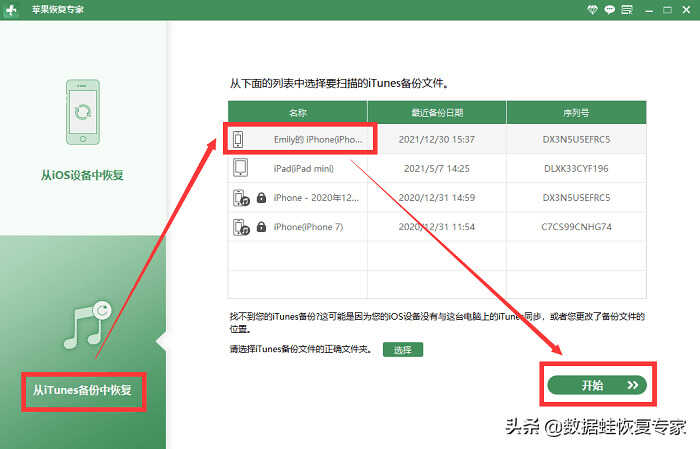
Task: Open the menu list icon in title bar
Action: click(x=627, y=9)
